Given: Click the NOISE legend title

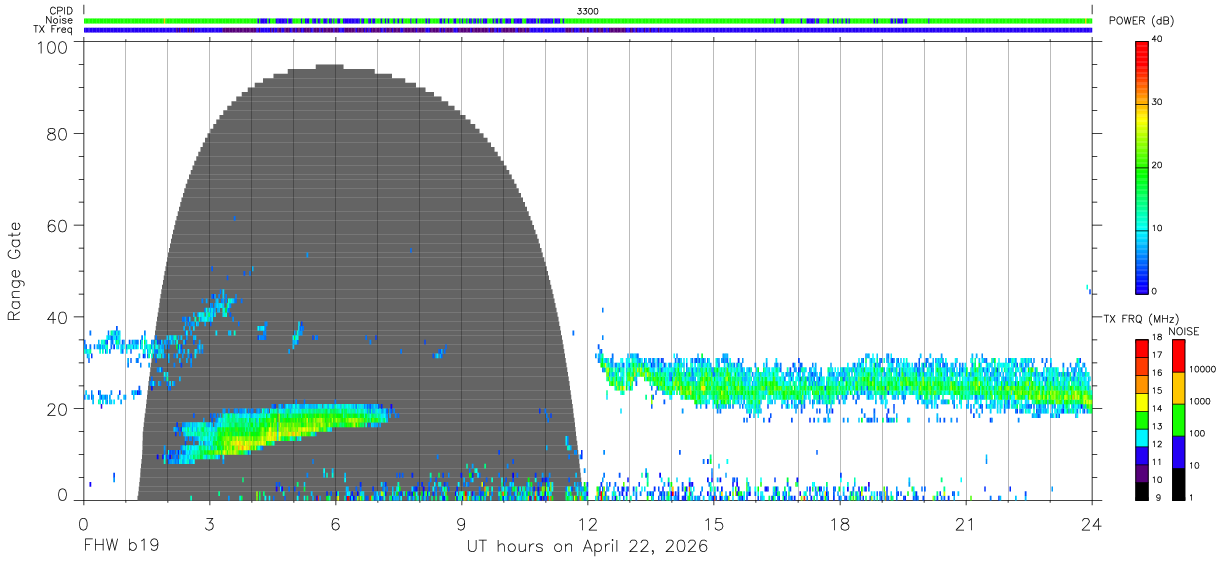Looking at the screenshot, I should click(x=1184, y=331).
